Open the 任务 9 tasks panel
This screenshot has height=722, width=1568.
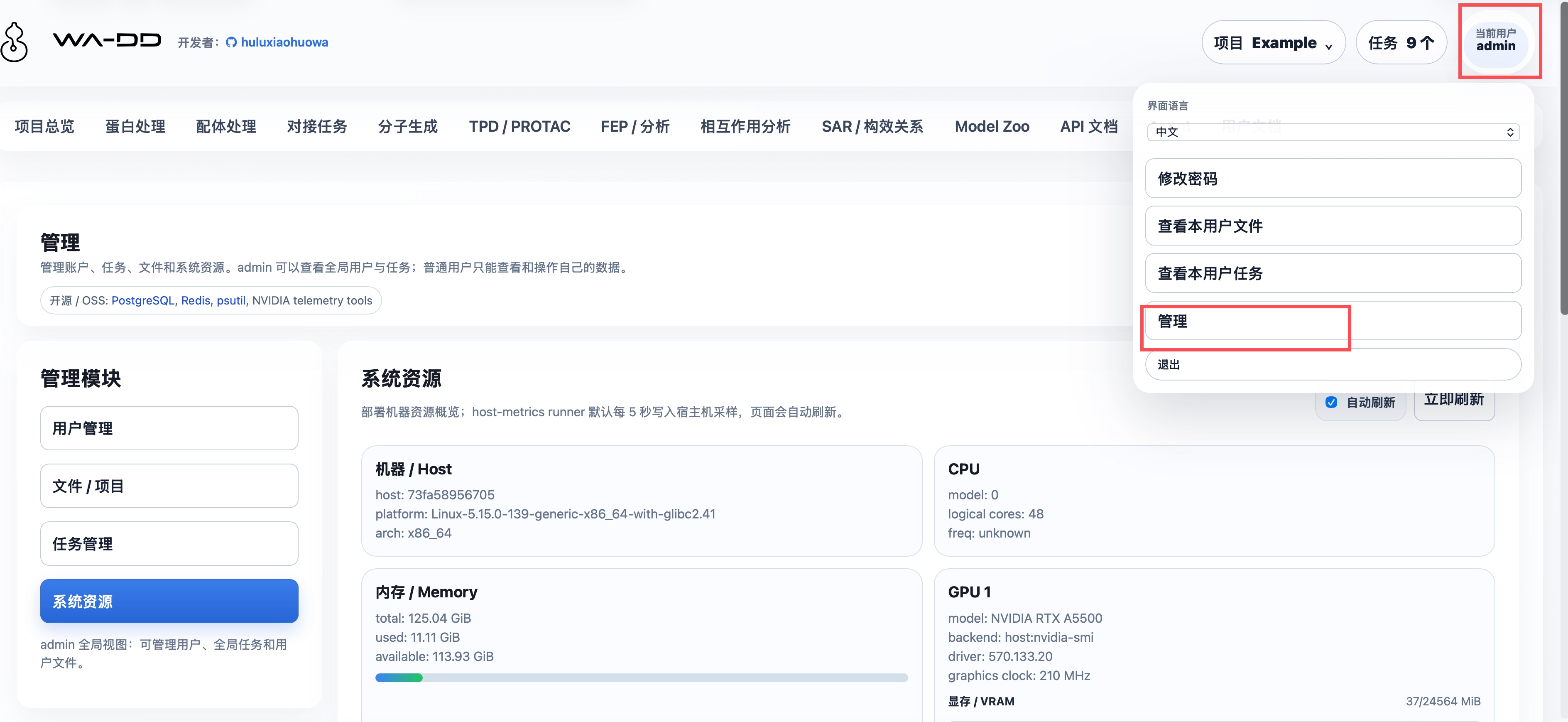pos(1401,43)
